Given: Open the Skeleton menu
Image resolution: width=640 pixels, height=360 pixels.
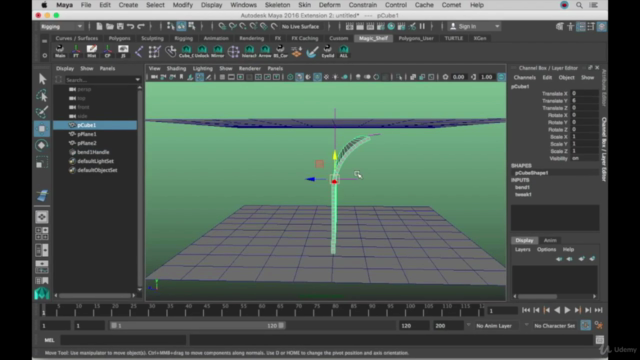Looking at the screenshot, I should click(277, 5).
